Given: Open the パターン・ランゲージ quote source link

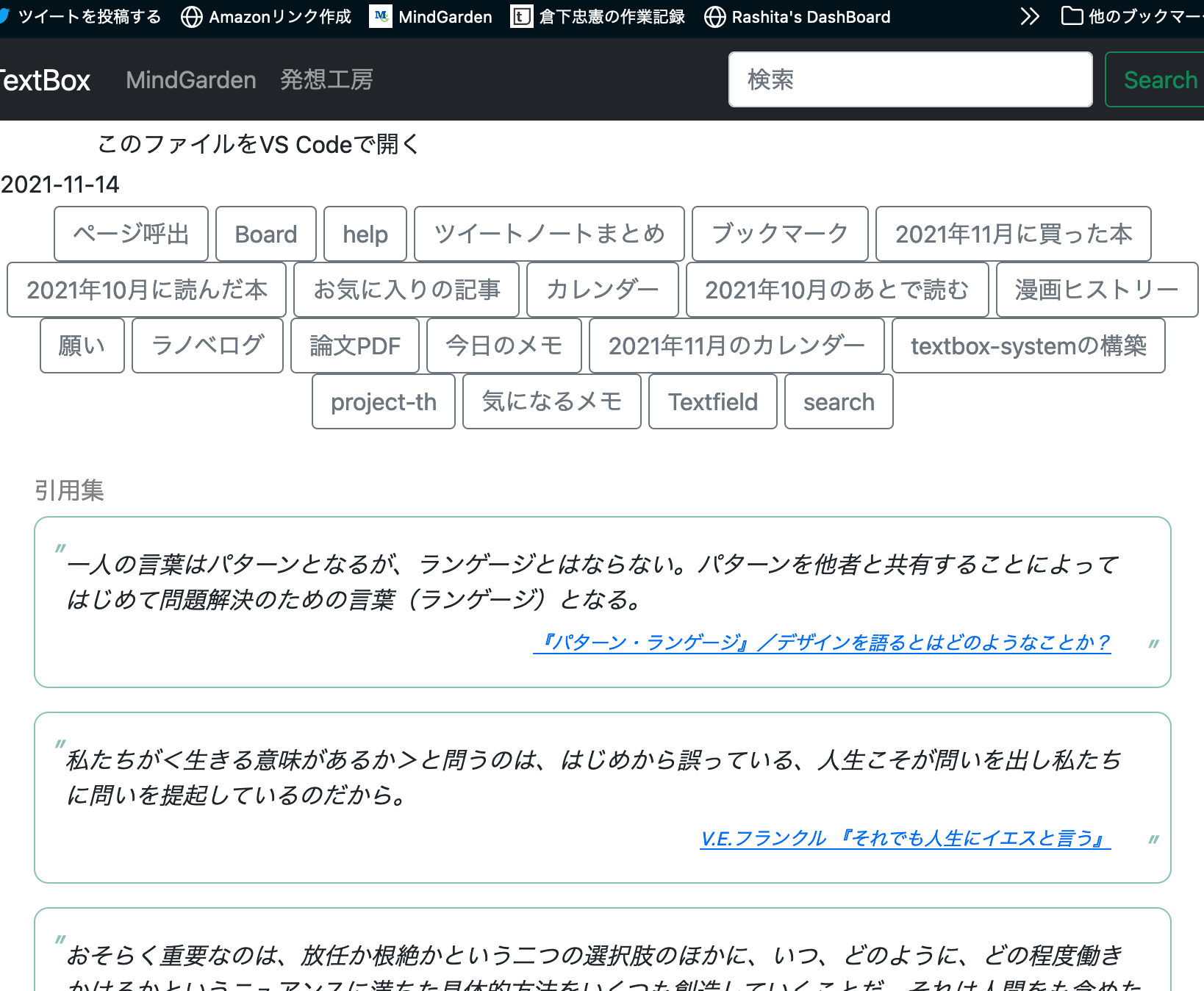Looking at the screenshot, I should click(825, 642).
